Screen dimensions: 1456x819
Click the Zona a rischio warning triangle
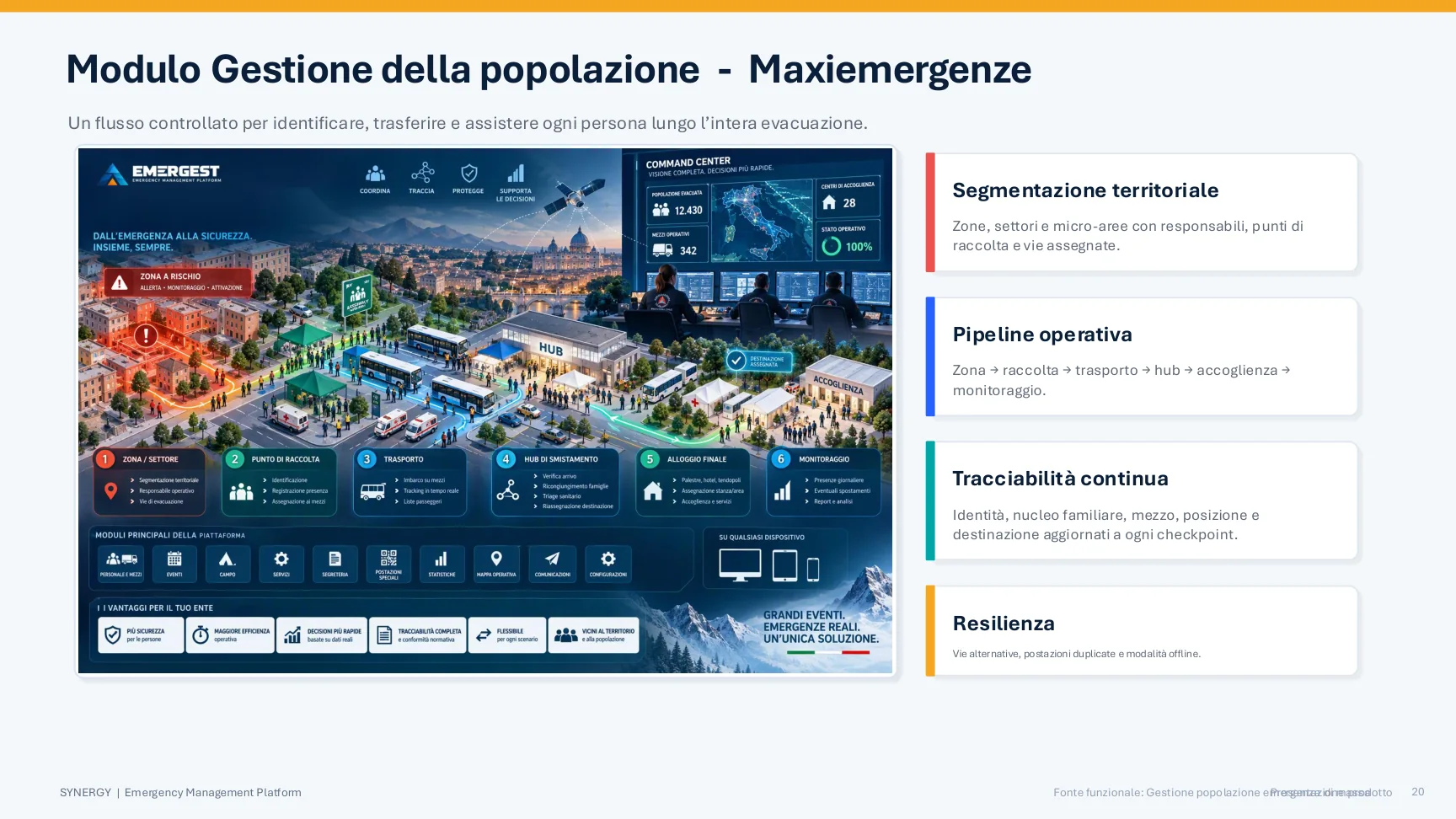[120, 283]
